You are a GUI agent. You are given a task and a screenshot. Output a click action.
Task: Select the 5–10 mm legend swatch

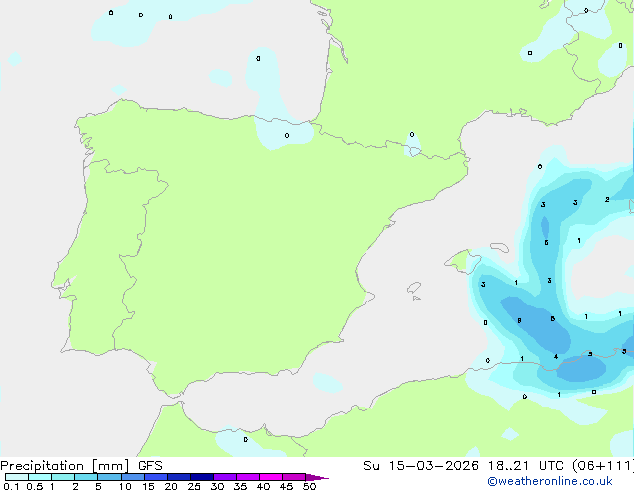[x=109, y=477]
